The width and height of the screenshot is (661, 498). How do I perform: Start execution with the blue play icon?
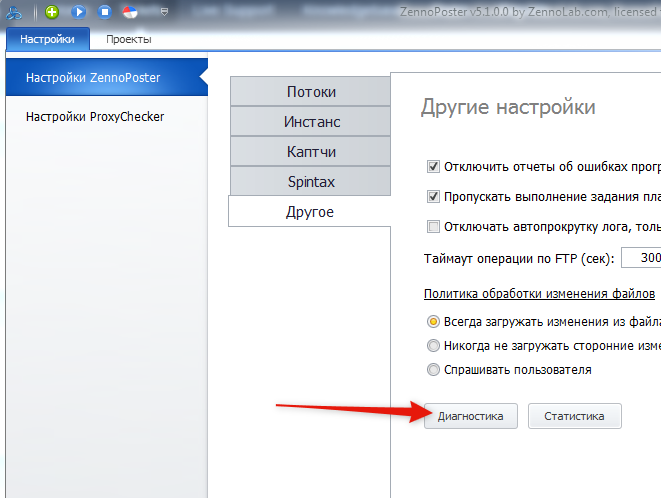[x=78, y=12]
